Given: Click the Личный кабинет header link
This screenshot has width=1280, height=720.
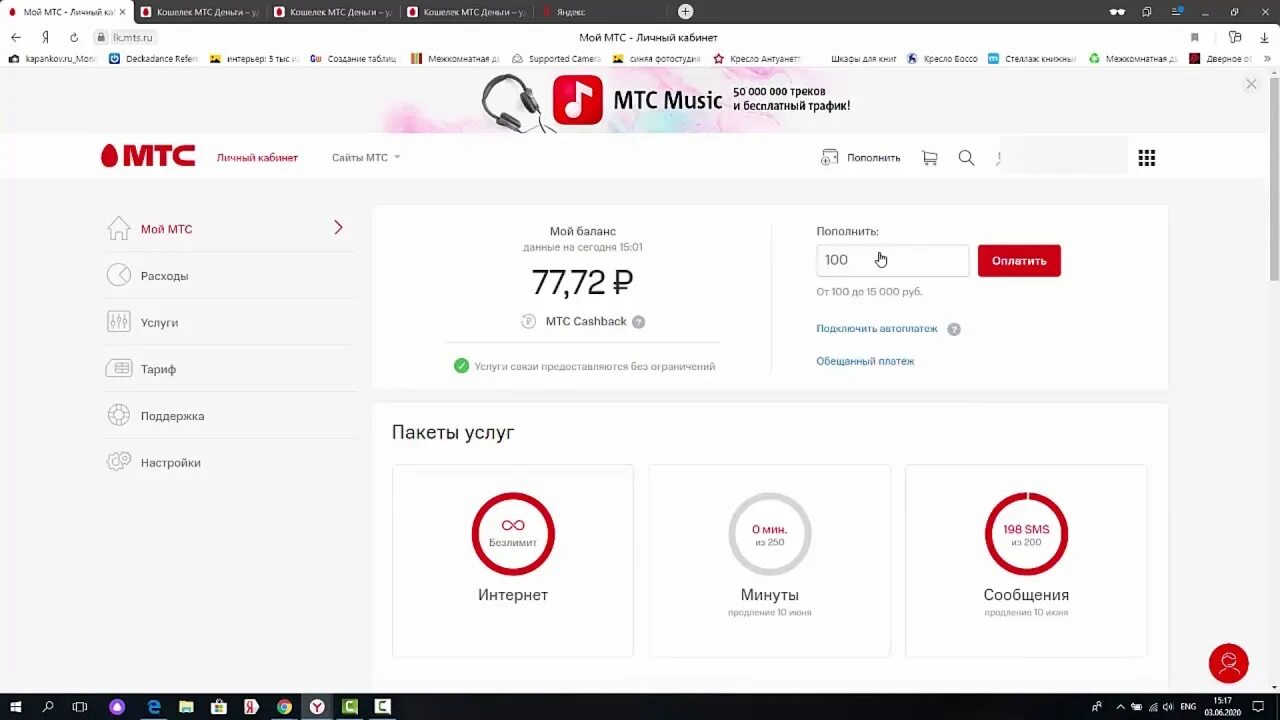Looking at the screenshot, I should point(257,158).
